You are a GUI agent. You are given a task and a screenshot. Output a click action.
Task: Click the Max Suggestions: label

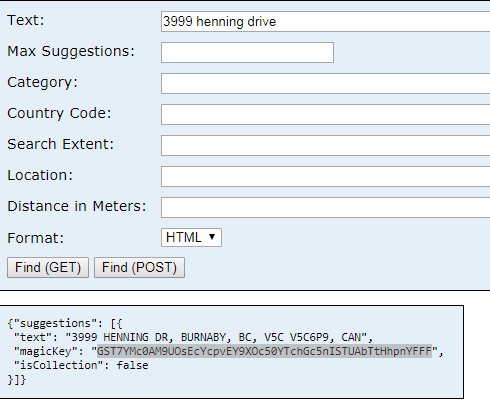click(71, 51)
